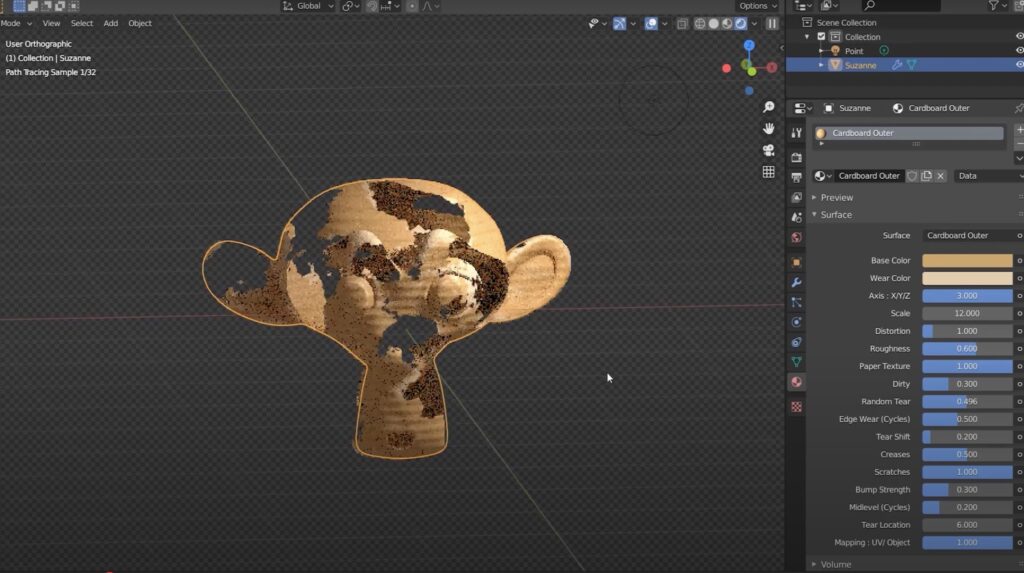This screenshot has height=573, width=1024.
Task: Open the Options dropdown
Action: (x=758, y=6)
